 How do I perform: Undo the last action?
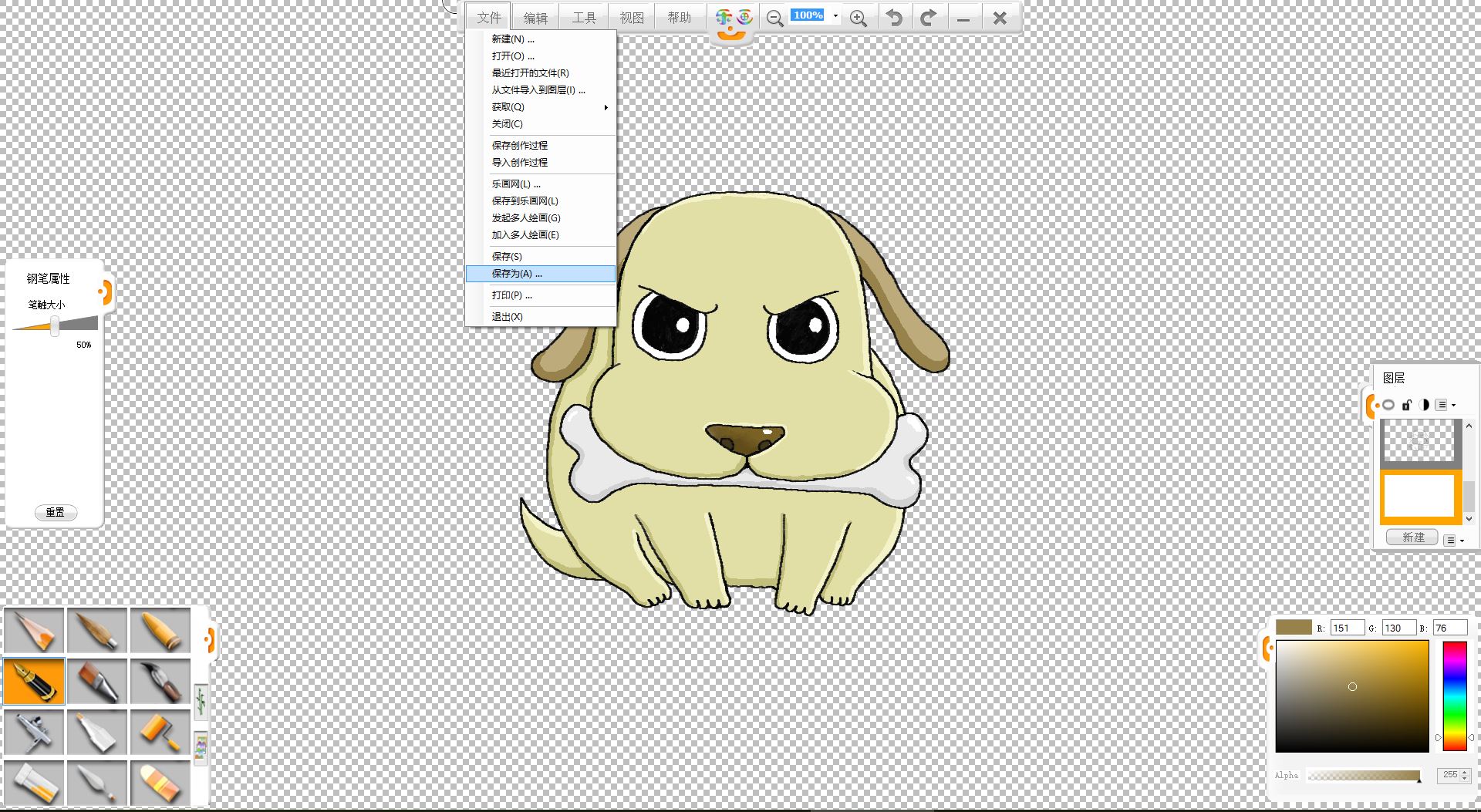pyautogui.click(x=894, y=18)
